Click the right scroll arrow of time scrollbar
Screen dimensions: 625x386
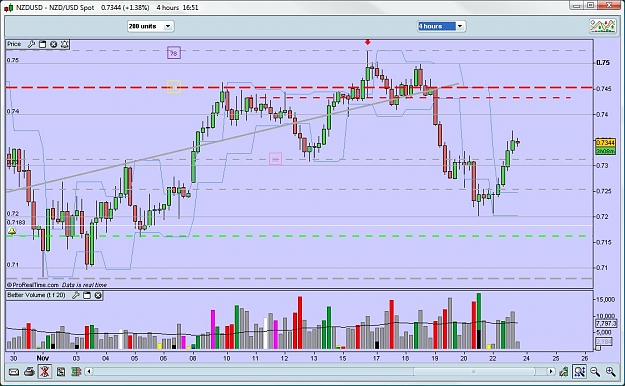click(x=551, y=372)
